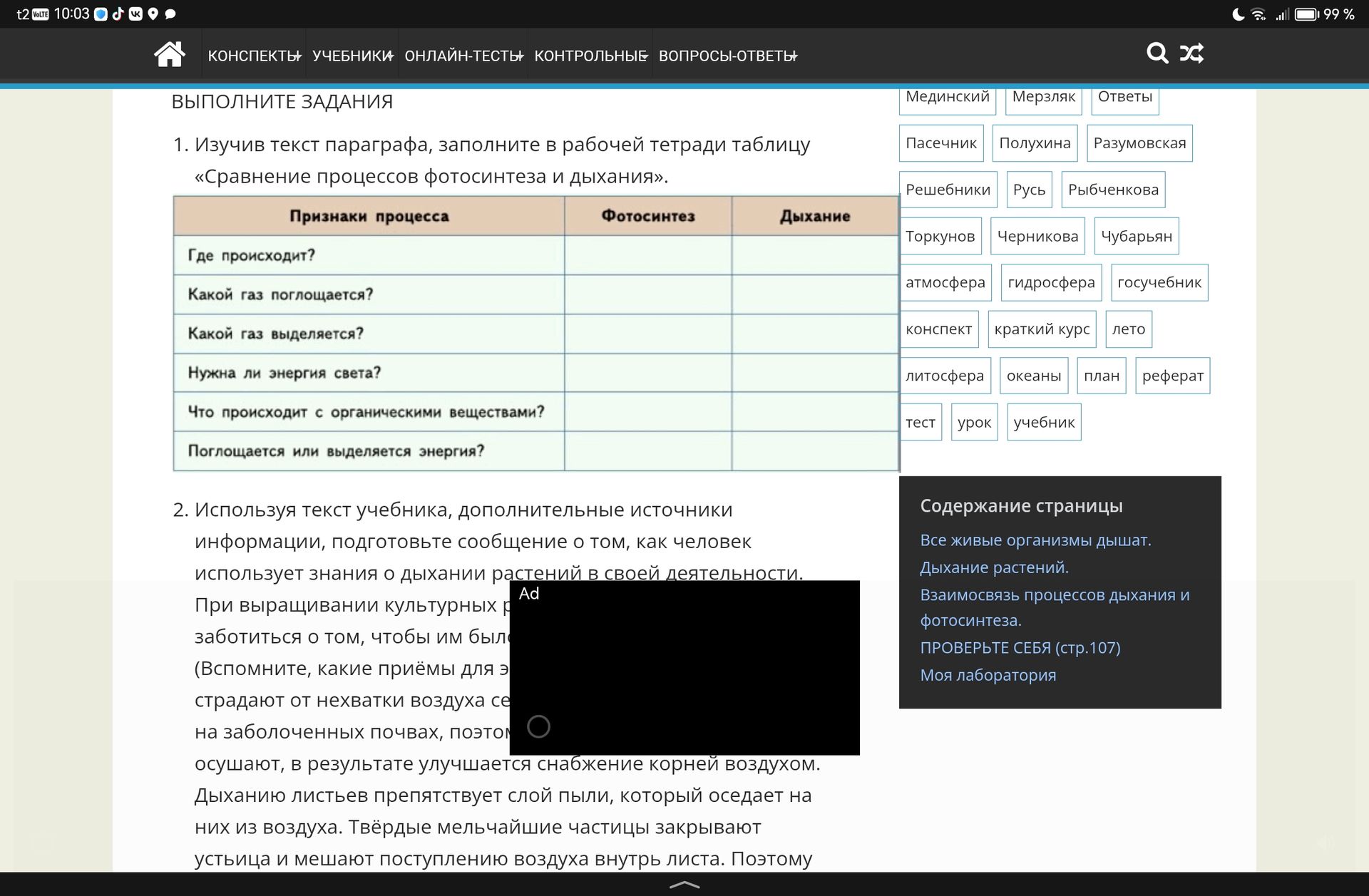Click the 'Фотосинтез' table column header

(x=648, y=216)
